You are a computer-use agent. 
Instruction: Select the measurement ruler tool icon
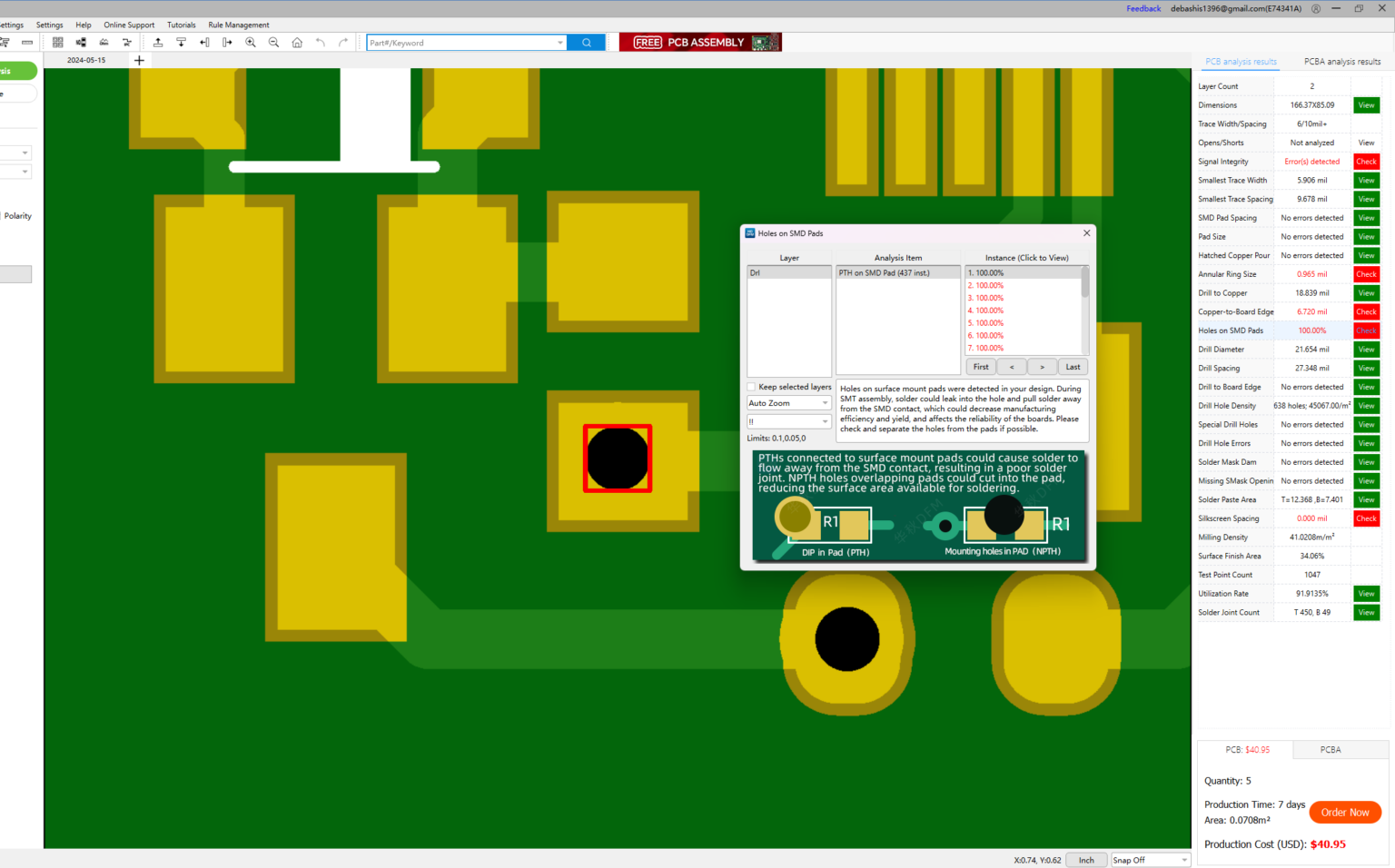(26, 42)
